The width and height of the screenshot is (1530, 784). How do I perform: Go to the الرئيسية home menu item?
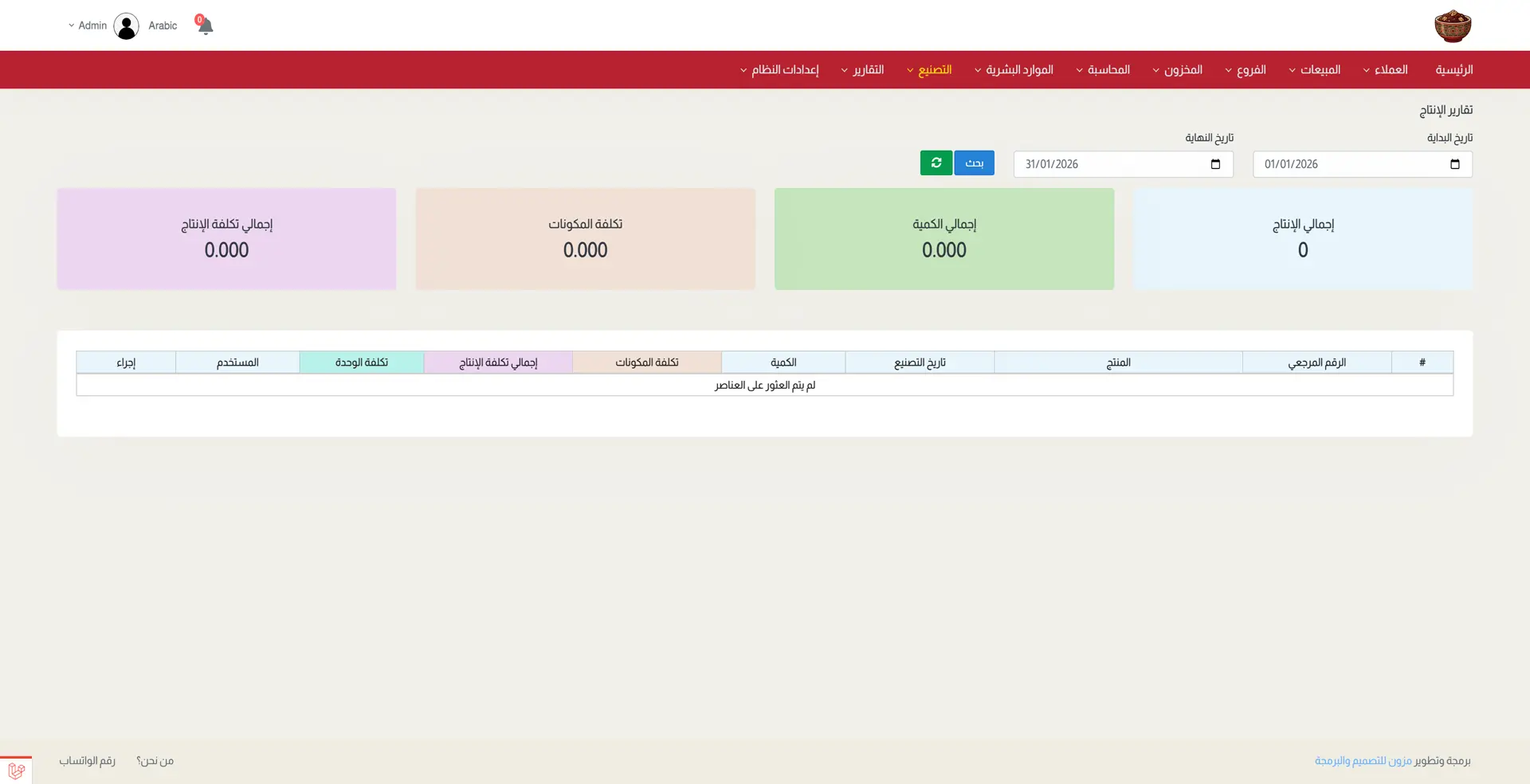pos(1453,70)
